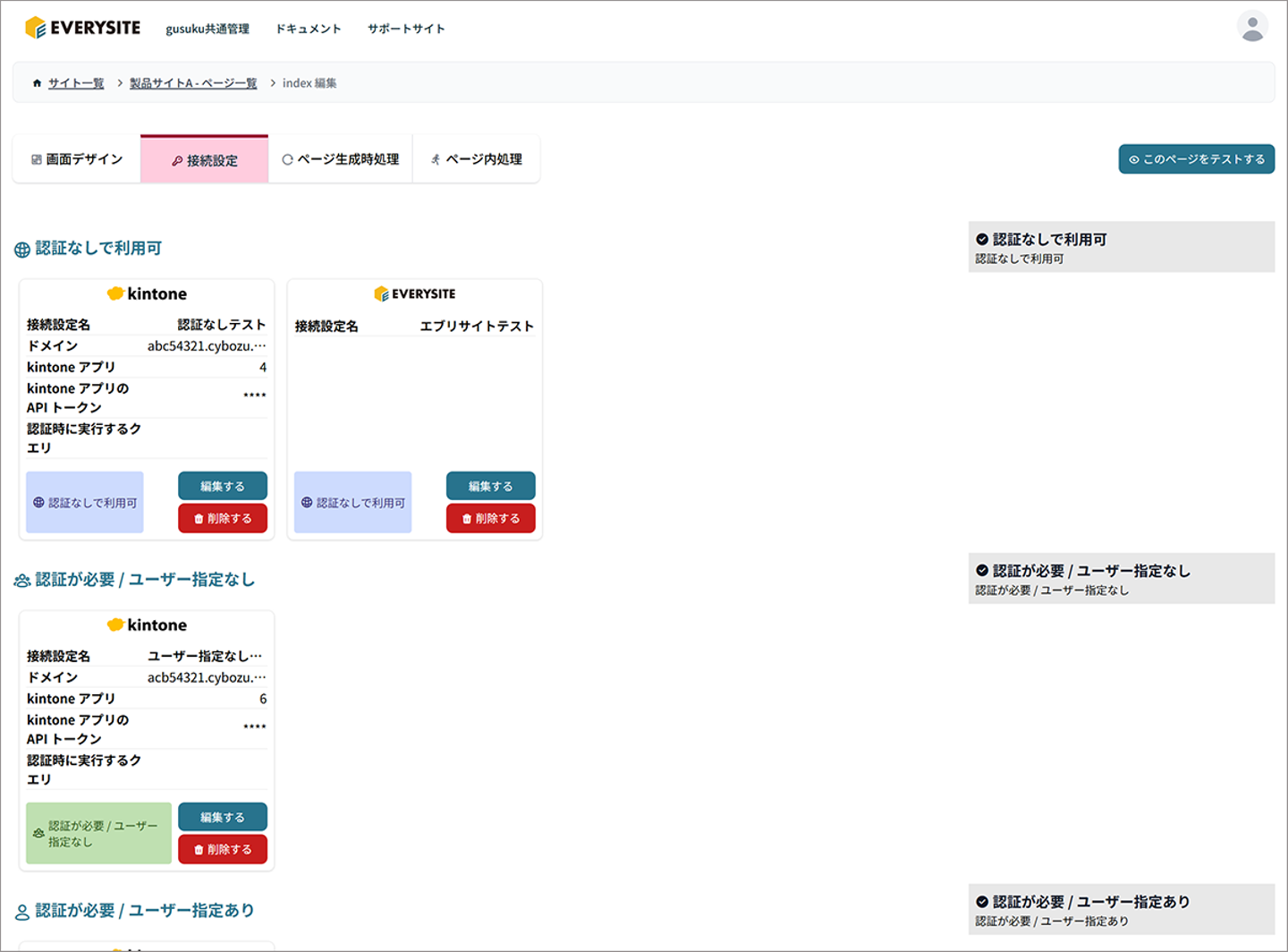Click the kintone logo on ユーザー指定なし card
Viewport: 1288px width, 952px height.
tap(147, 625)
